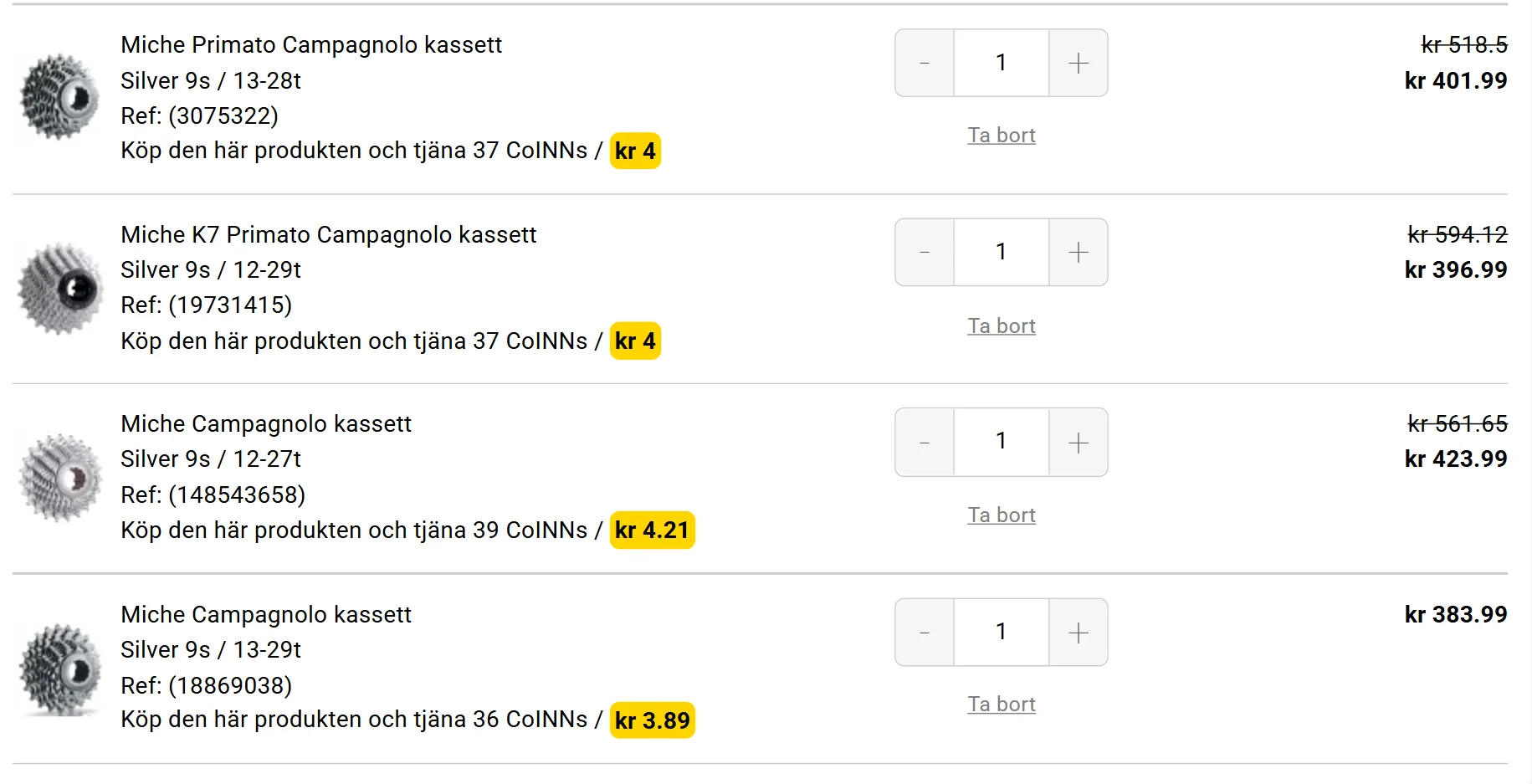Increase quantity of Miche Primato 13-28t cassette

coord(1079,63)
